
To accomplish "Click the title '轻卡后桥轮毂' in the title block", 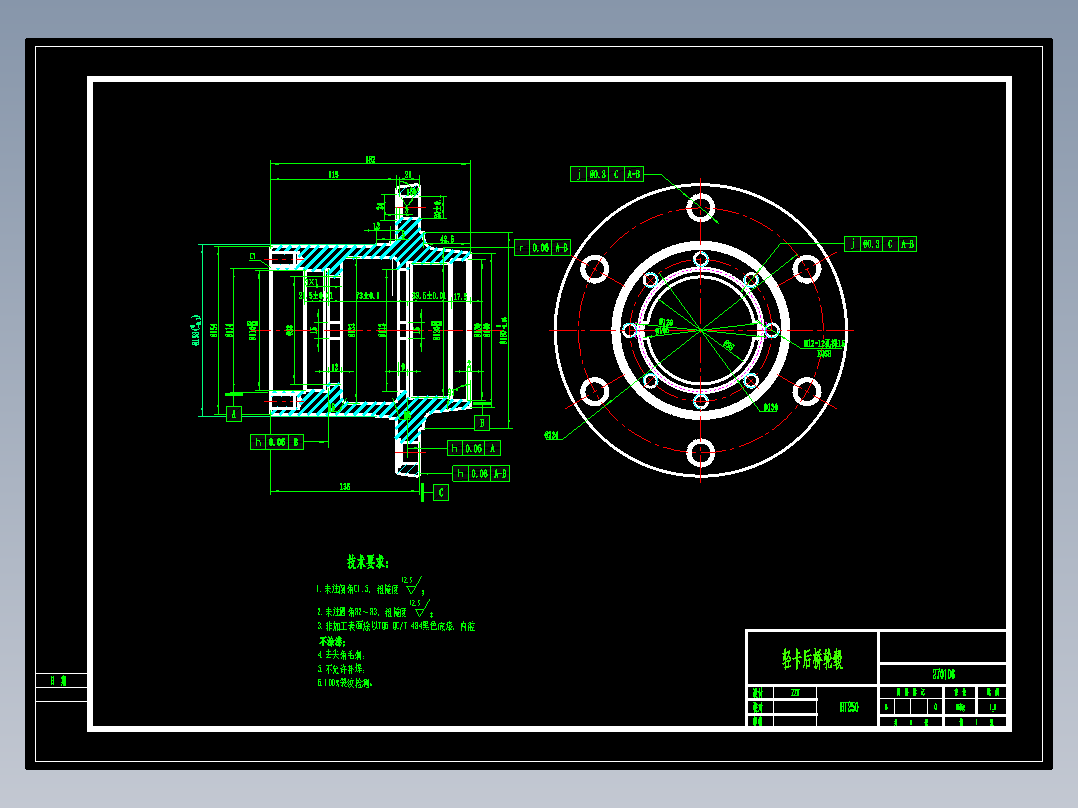I will pos(812,659).
